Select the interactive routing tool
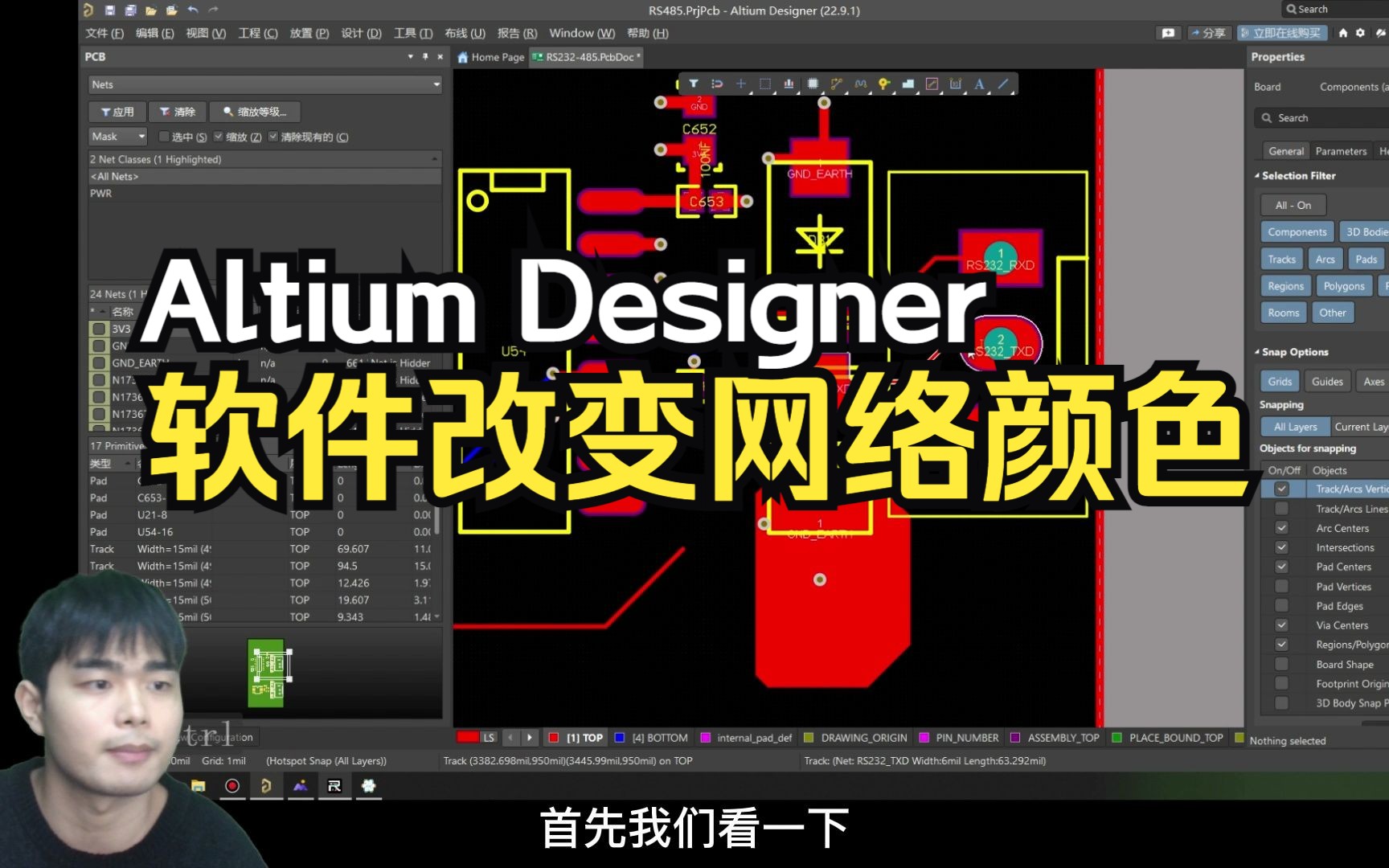This screenshot has height=868, width=1389. (x=838, y=84)
